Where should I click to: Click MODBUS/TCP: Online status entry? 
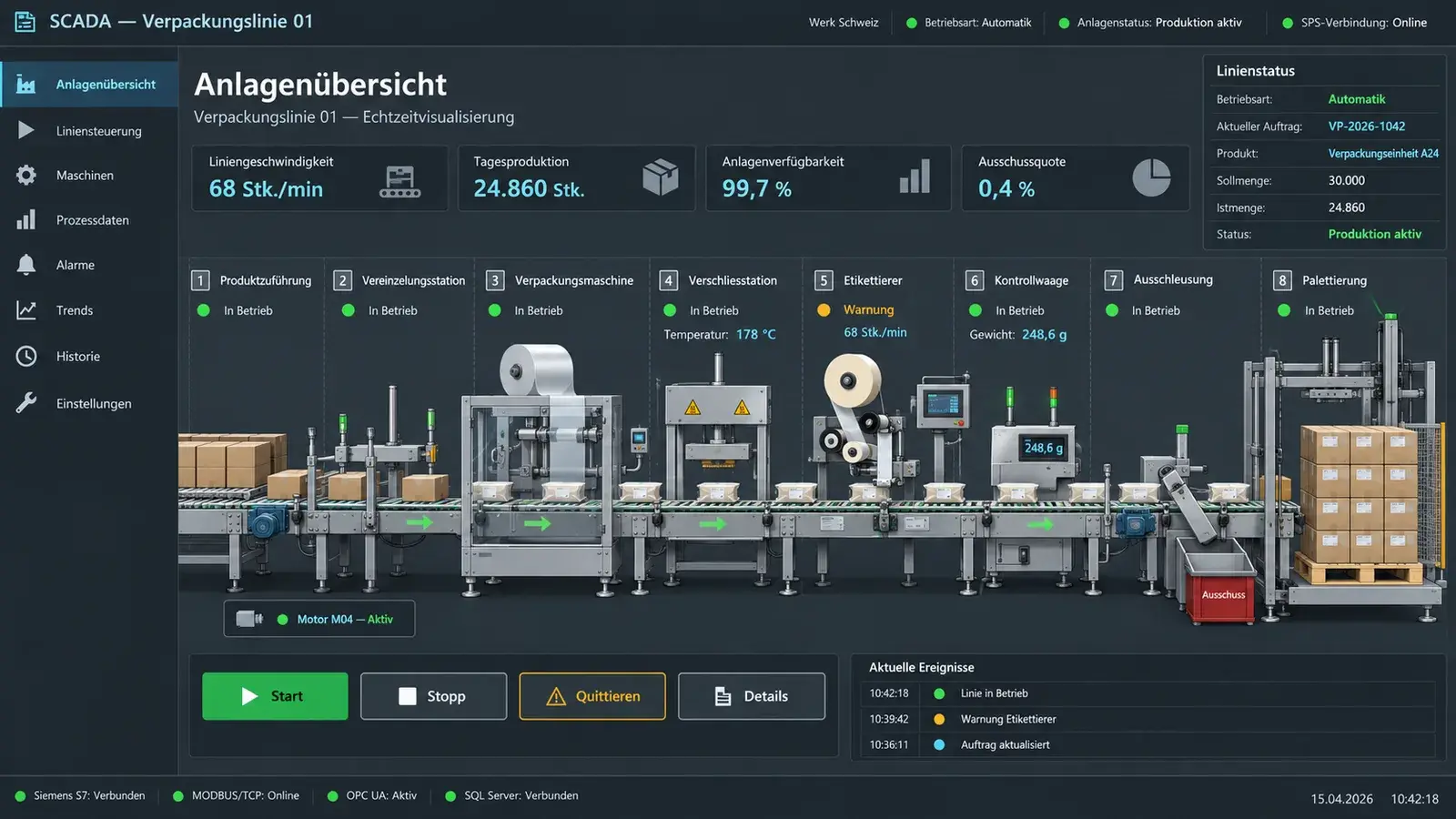[236, 795]
